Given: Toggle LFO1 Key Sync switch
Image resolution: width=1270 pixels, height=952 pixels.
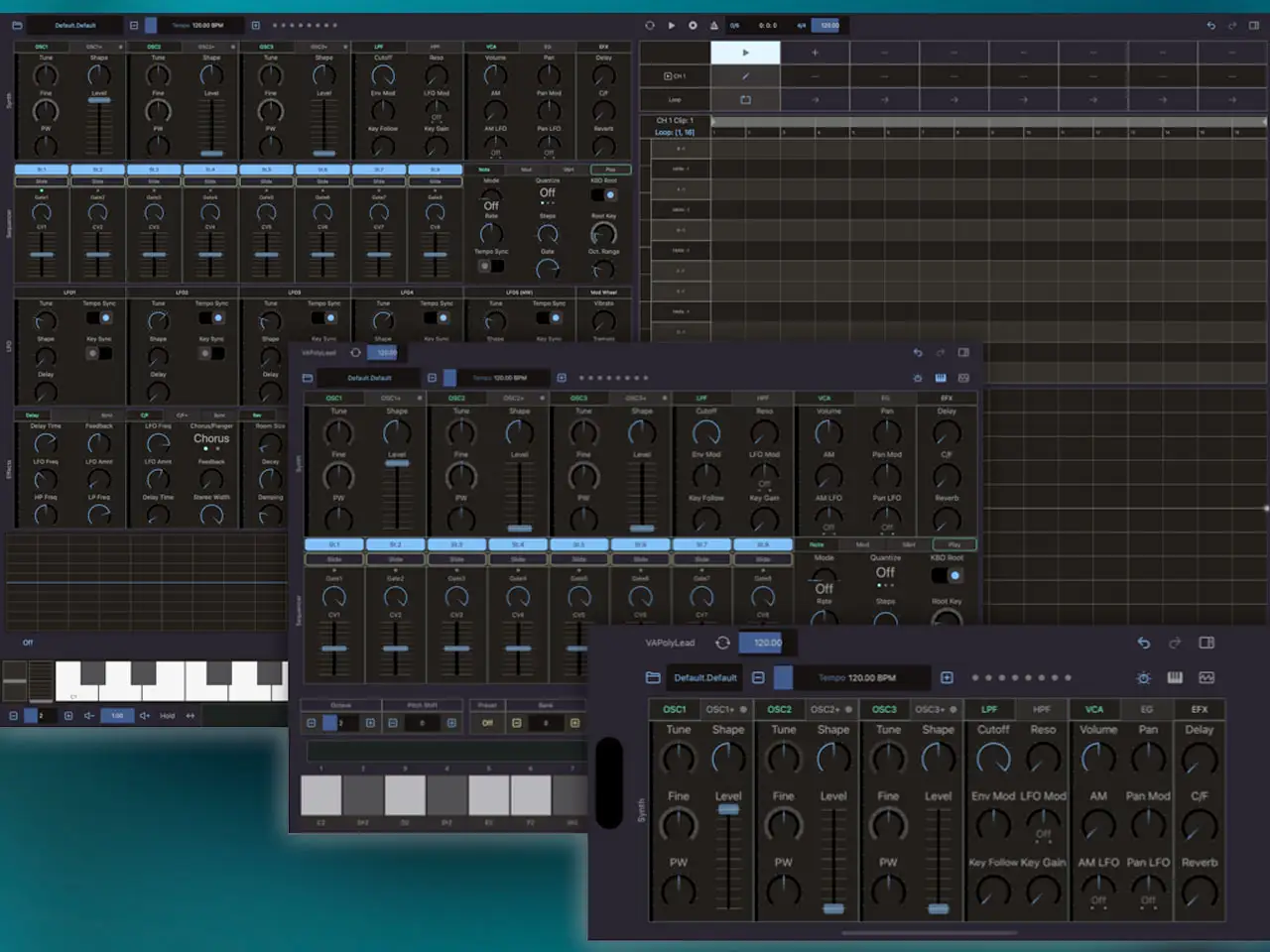Looking at the screenshot, I should click(x=99, y=353).
